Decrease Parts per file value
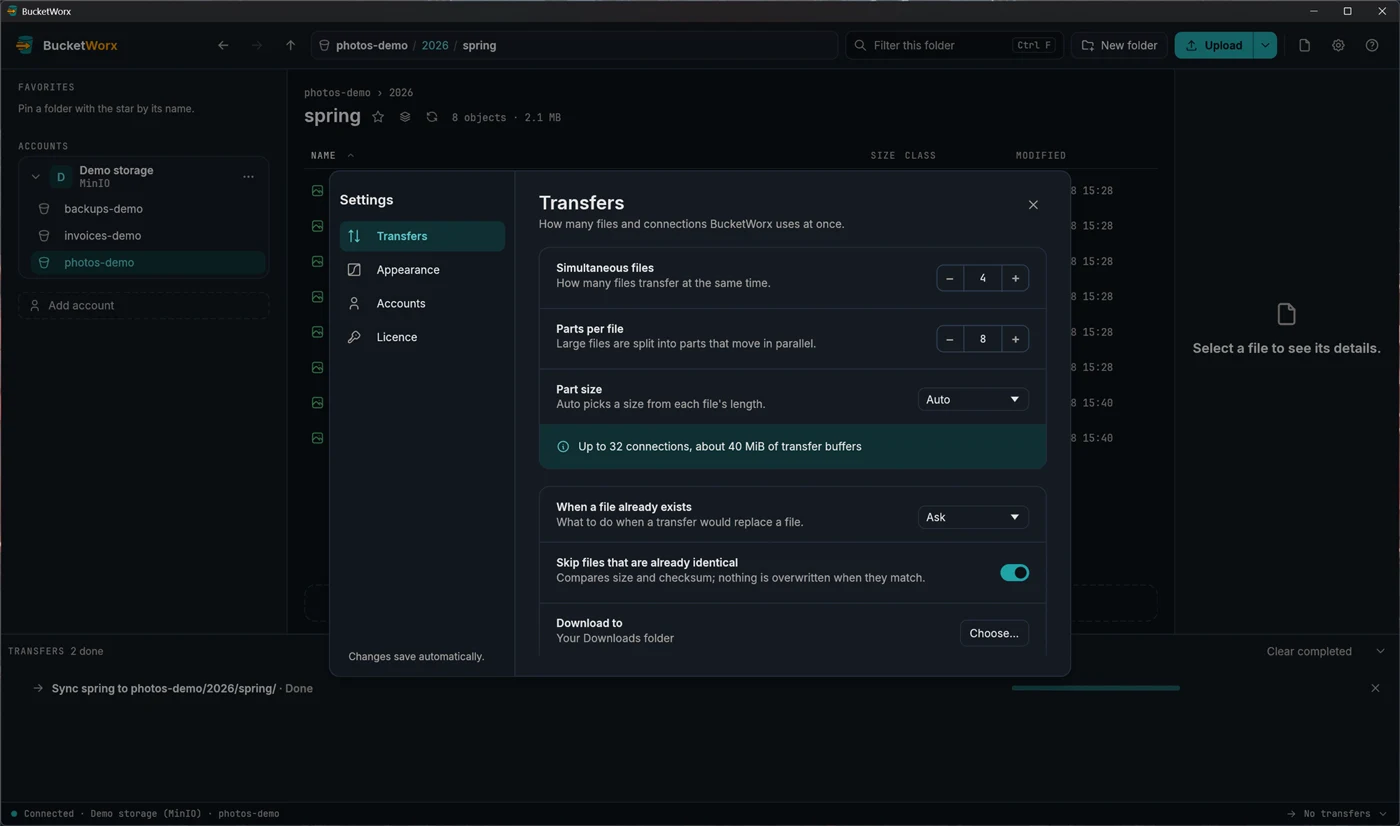 [x=950, y=339]
